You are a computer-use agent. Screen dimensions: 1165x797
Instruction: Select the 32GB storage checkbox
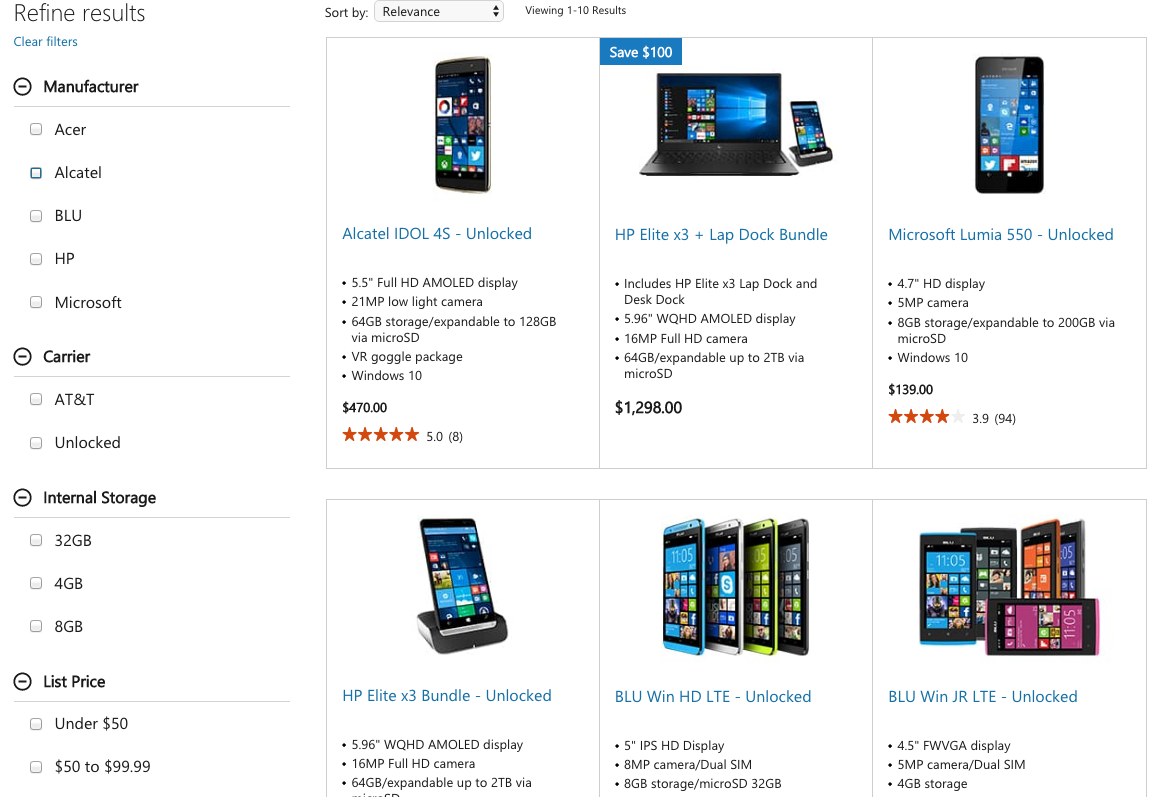(36, 540)
